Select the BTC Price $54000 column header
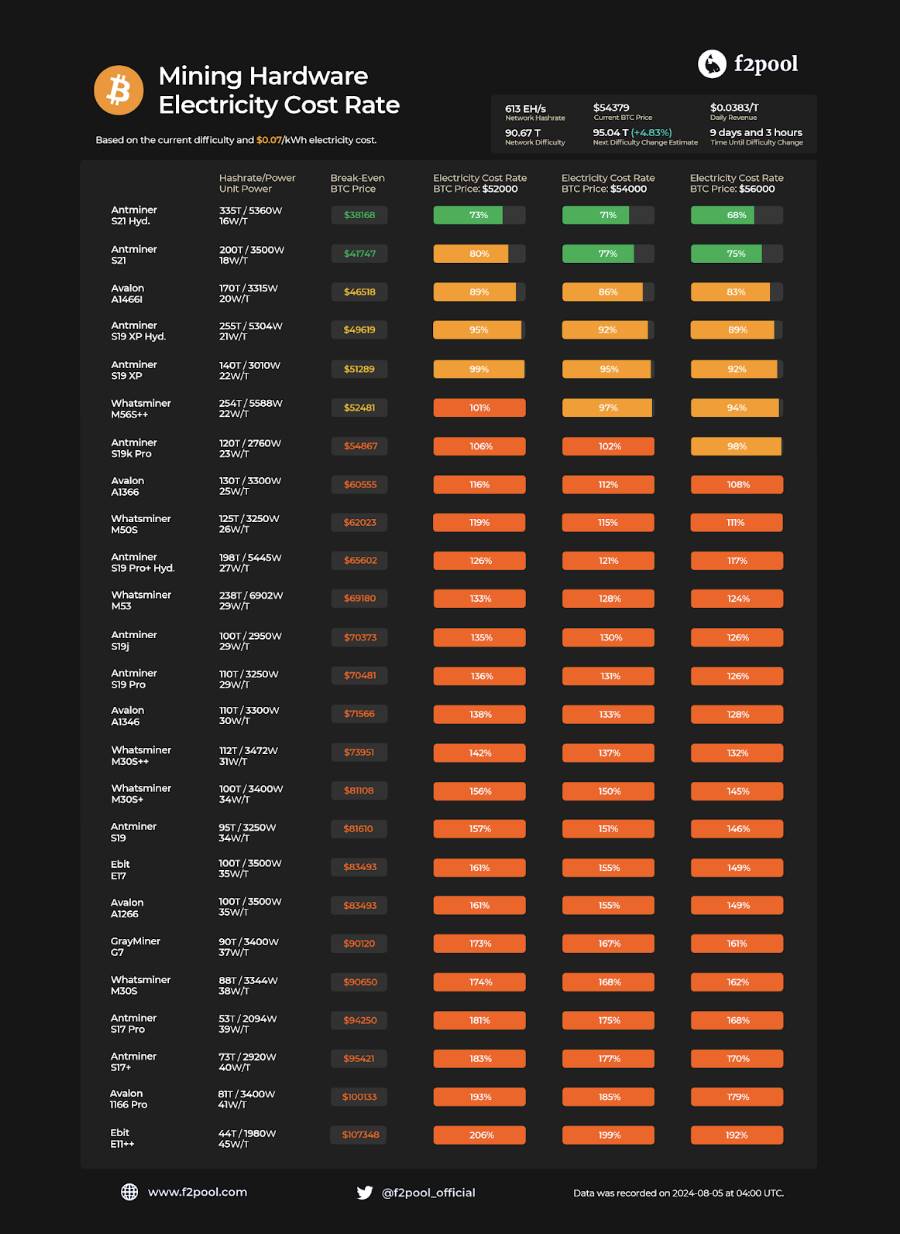 608,183
